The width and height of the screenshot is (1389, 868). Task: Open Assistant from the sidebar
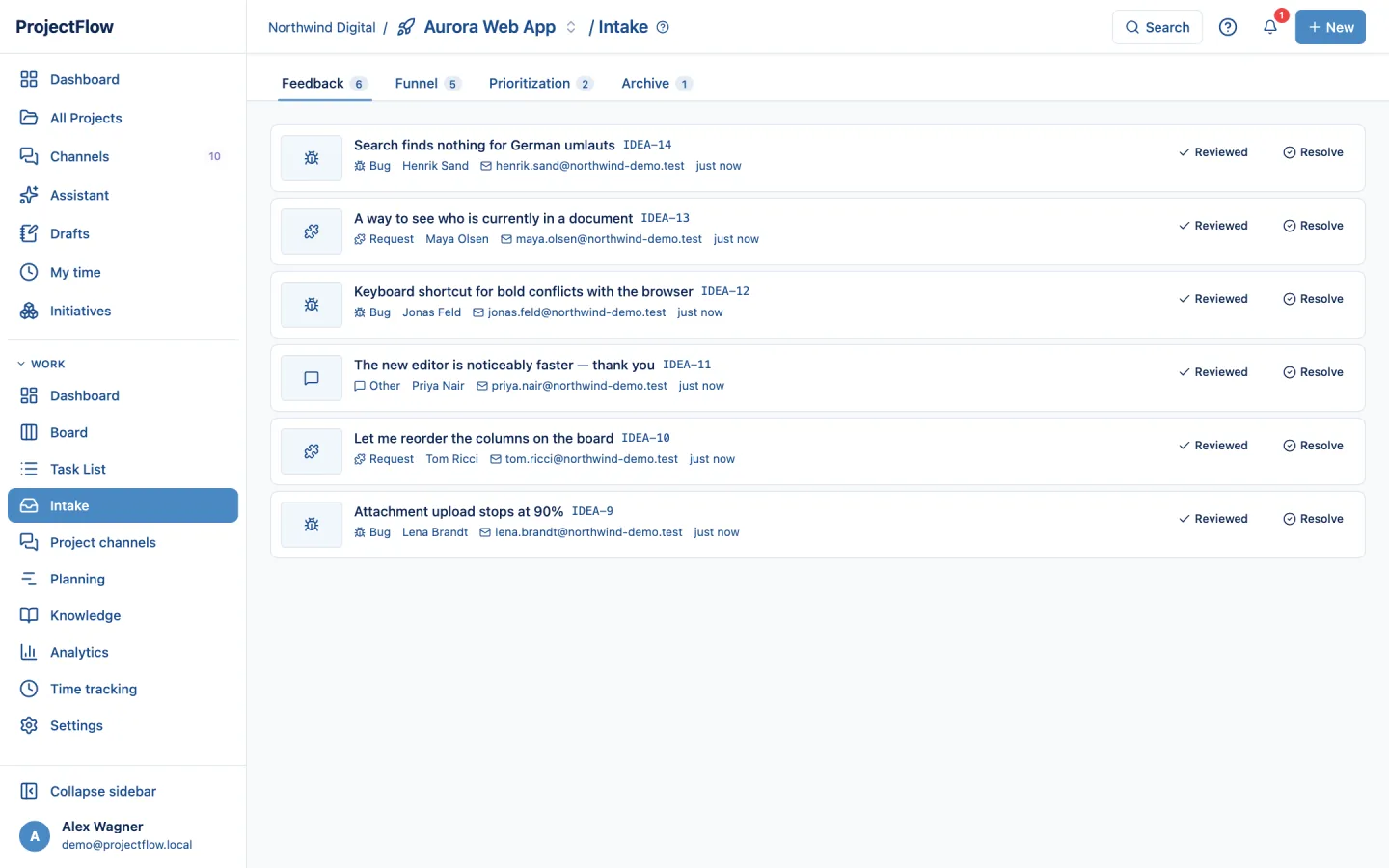coord(123,195)
